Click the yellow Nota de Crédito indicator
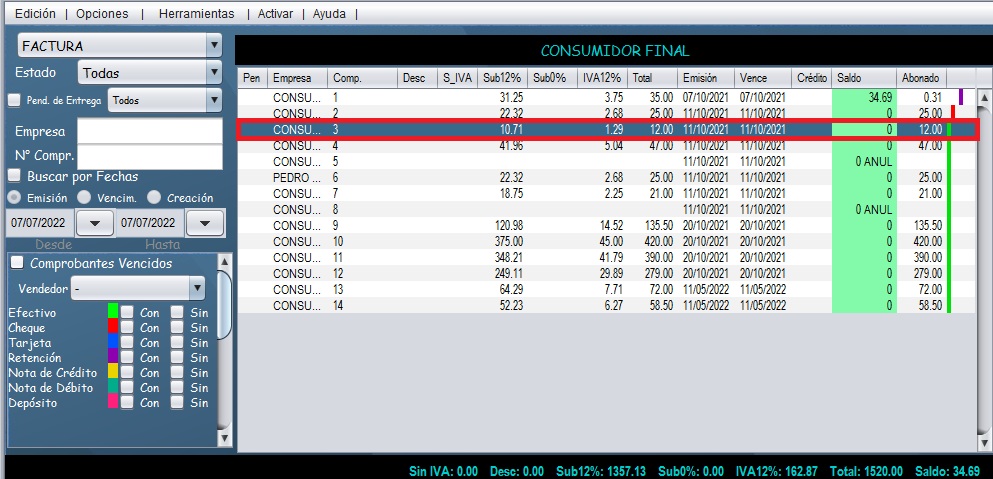This screenshot has height=479, width=993. point(113,372)
